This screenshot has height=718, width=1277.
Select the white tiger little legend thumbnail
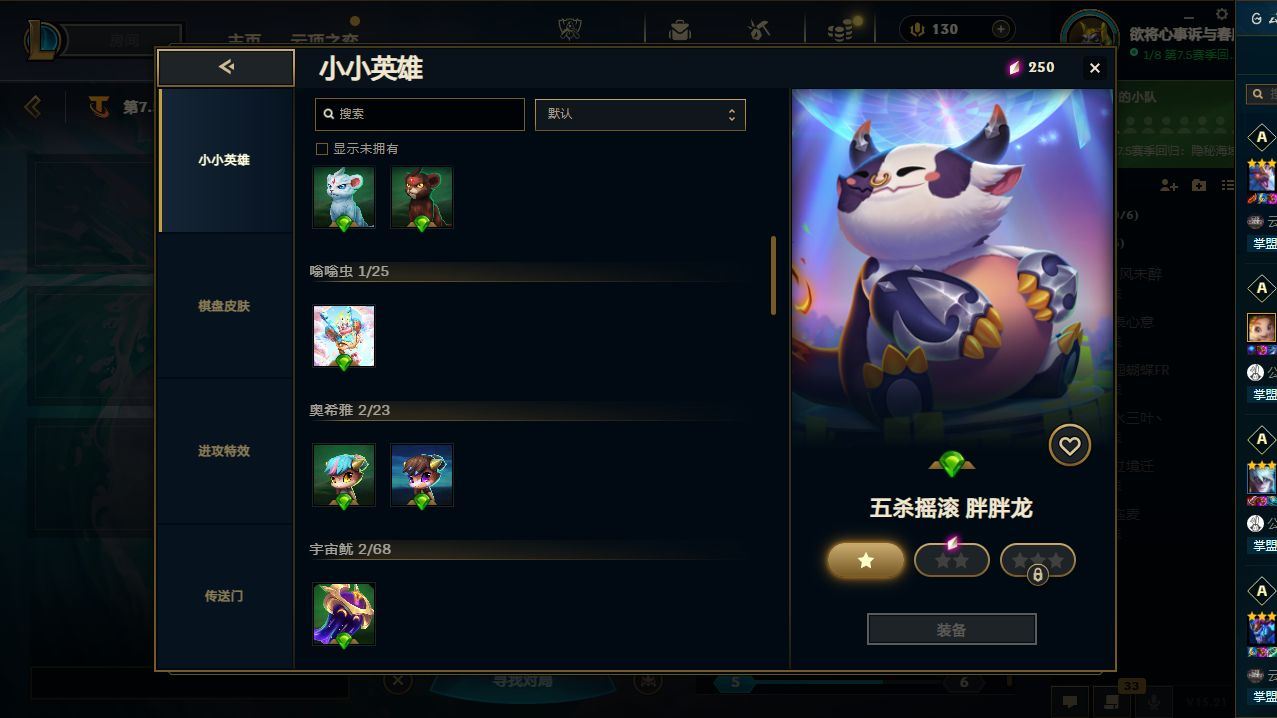(x=343, y=197)
